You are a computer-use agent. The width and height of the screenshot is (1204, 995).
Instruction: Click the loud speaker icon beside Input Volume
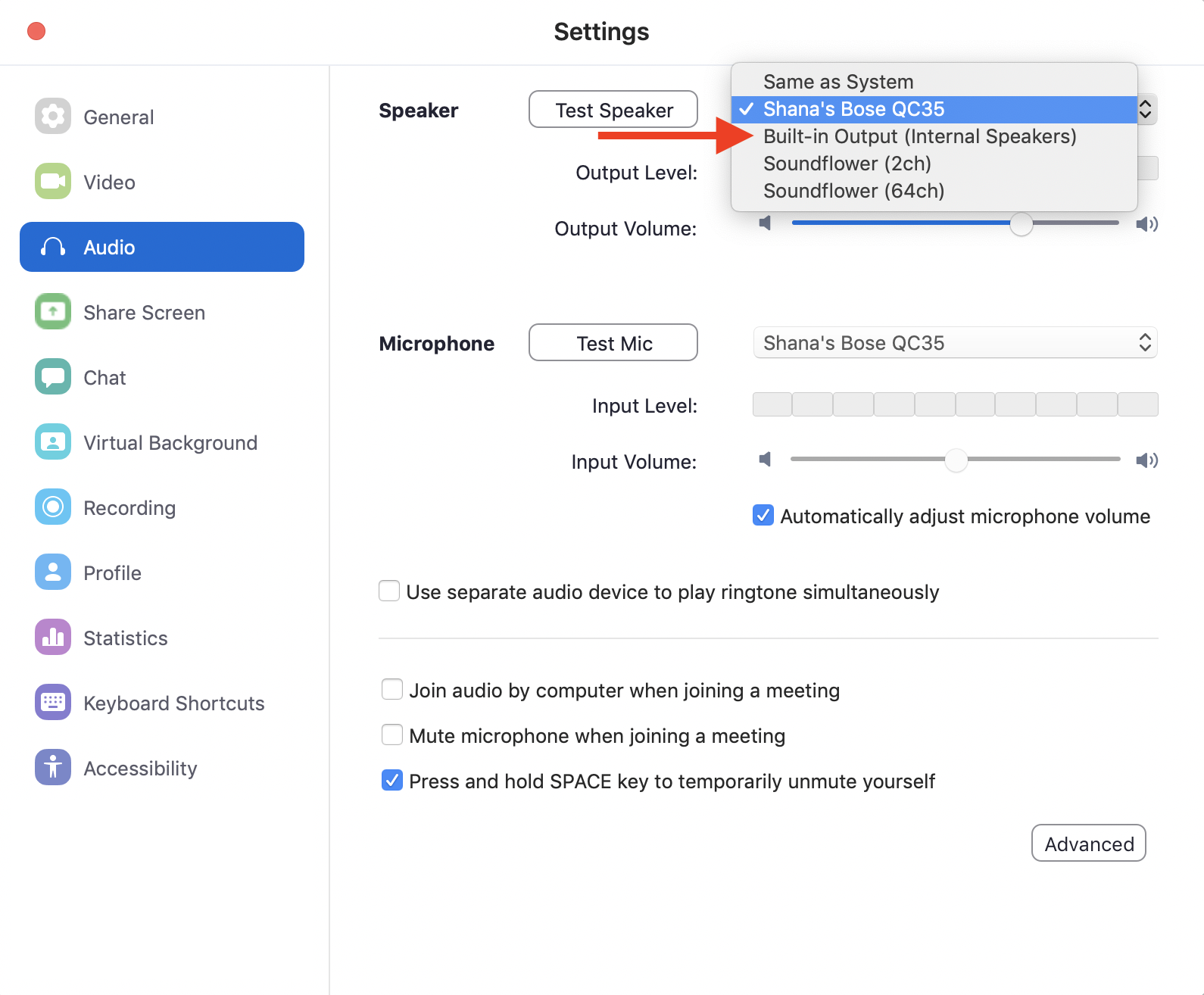tap(1147, 460)
